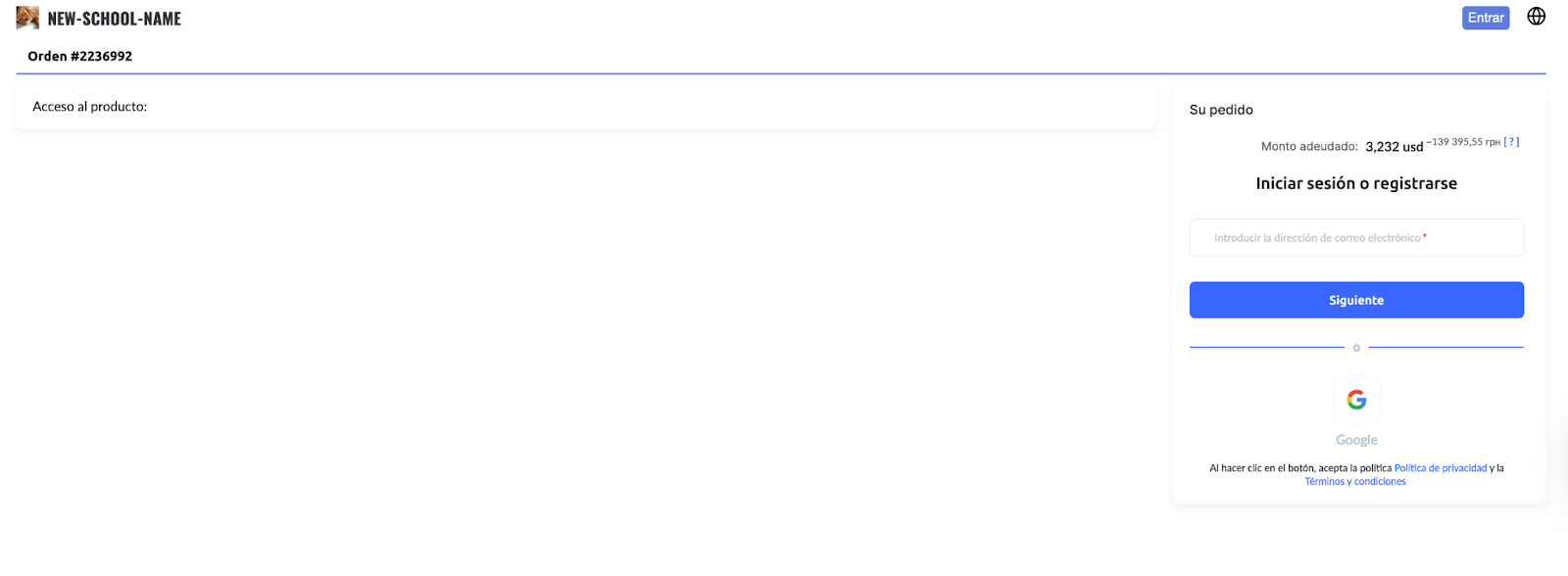Viewport: 1568px width, 576px height.
Task: Click the converted 139 395,55 грн amount
Action: 1464,142
